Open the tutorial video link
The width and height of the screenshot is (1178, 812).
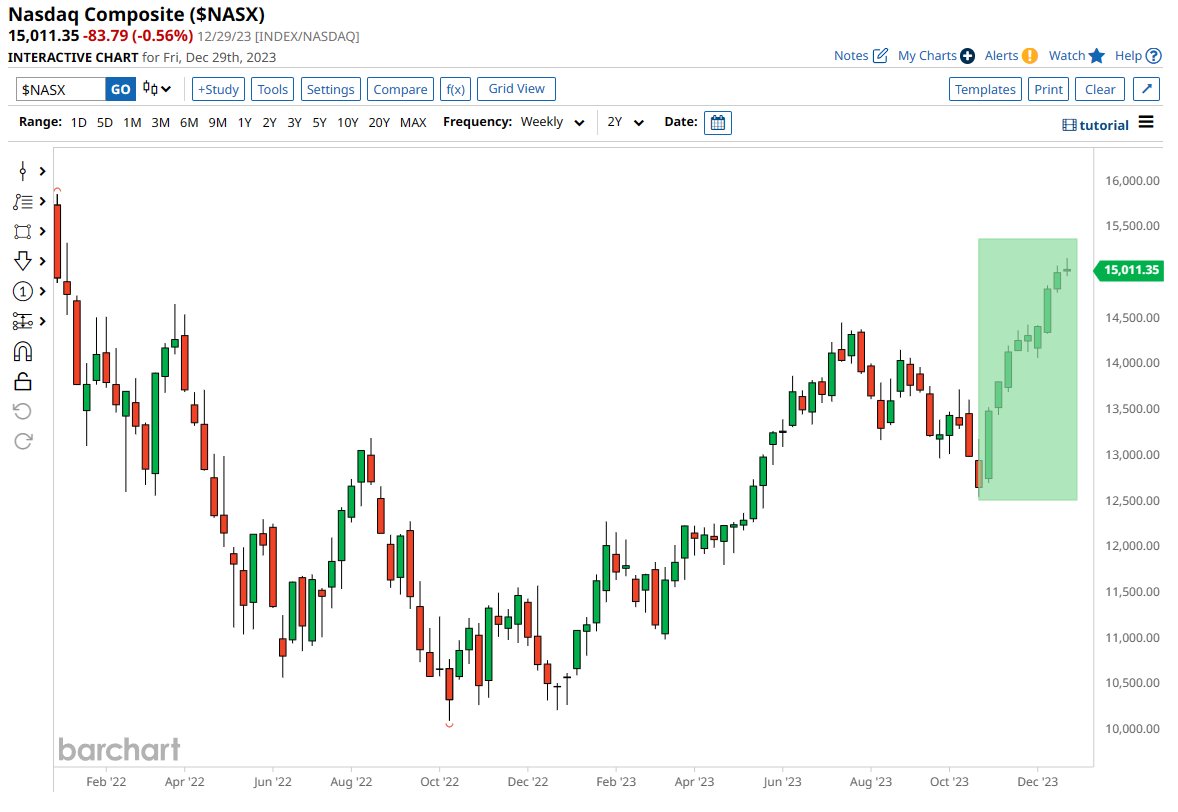tap(1095, 125)
